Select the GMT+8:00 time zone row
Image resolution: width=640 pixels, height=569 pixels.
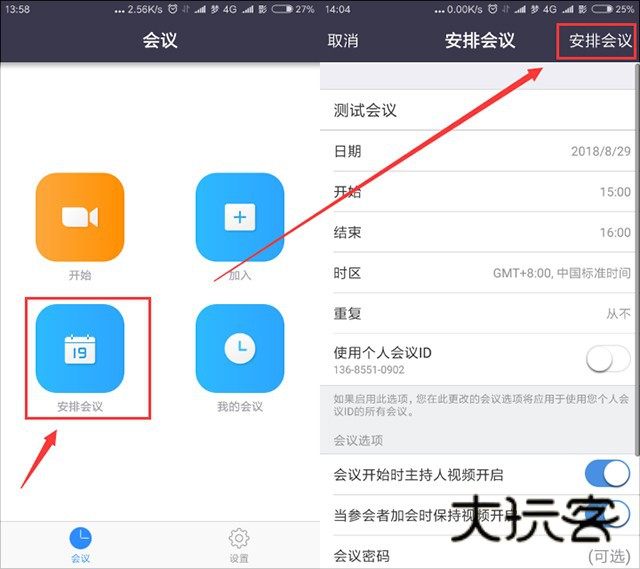(x=481, y=273)
